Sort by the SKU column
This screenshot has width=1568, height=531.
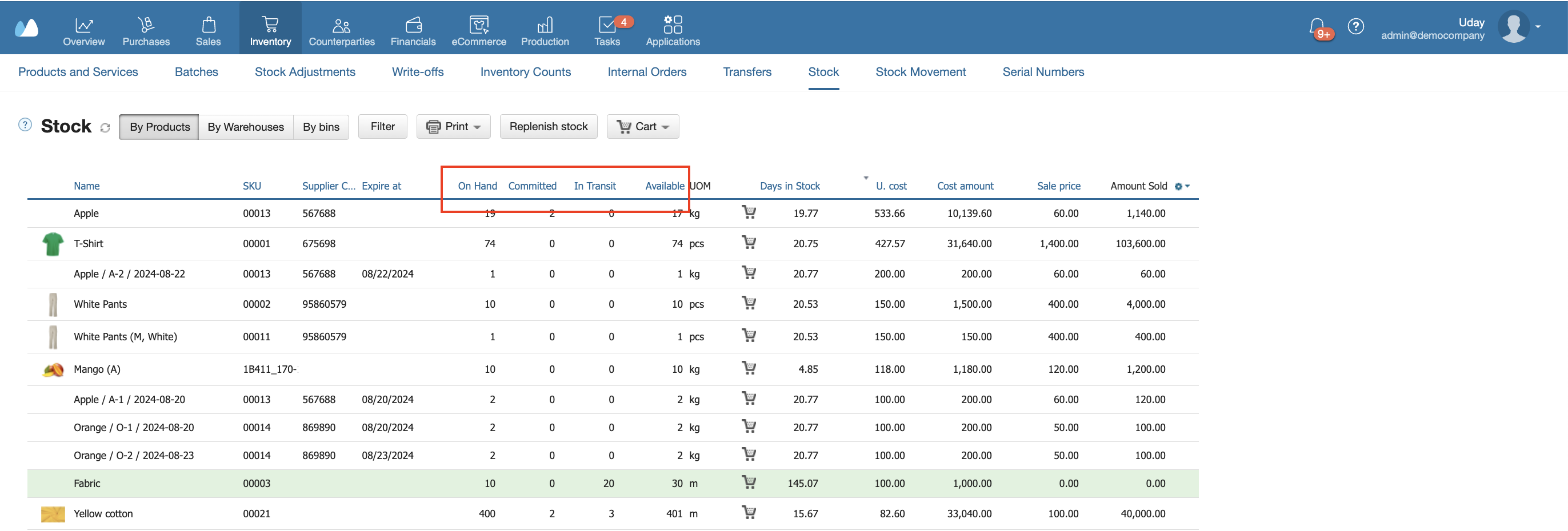click(x=252, y=186)
